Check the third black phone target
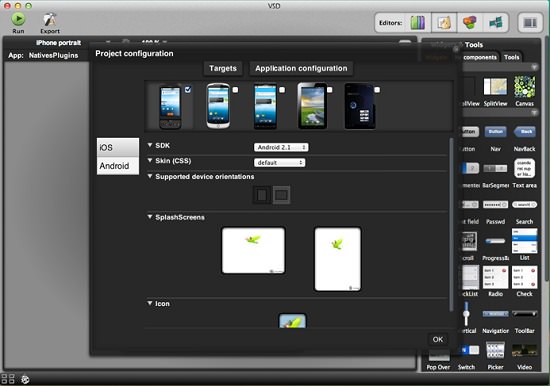550x386 pixels. pyautogui.click(x=282, y=90)
